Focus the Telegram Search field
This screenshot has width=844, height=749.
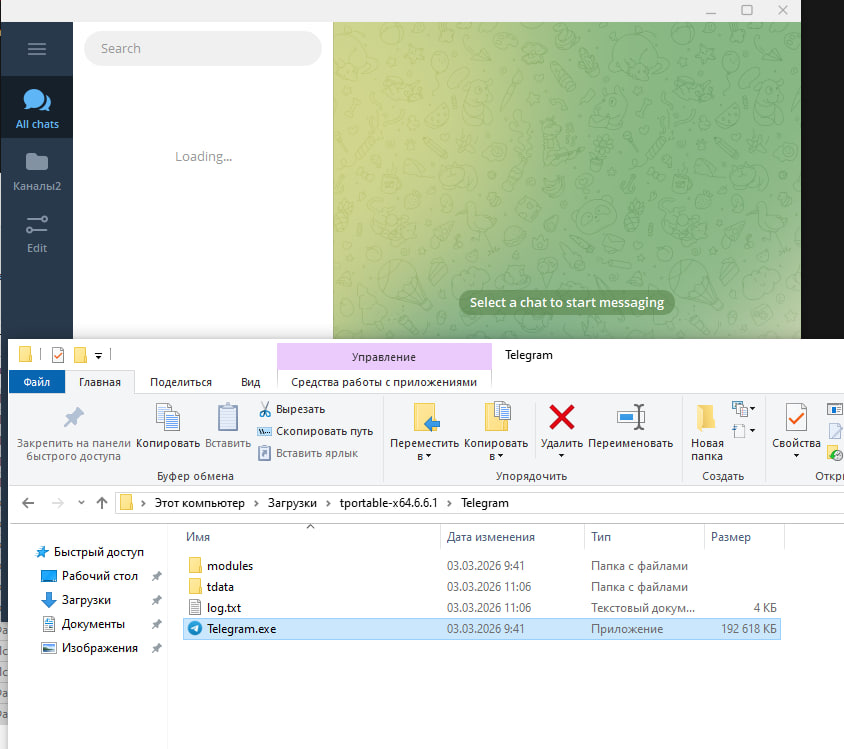pyautogui.click(x=203, y=48)
